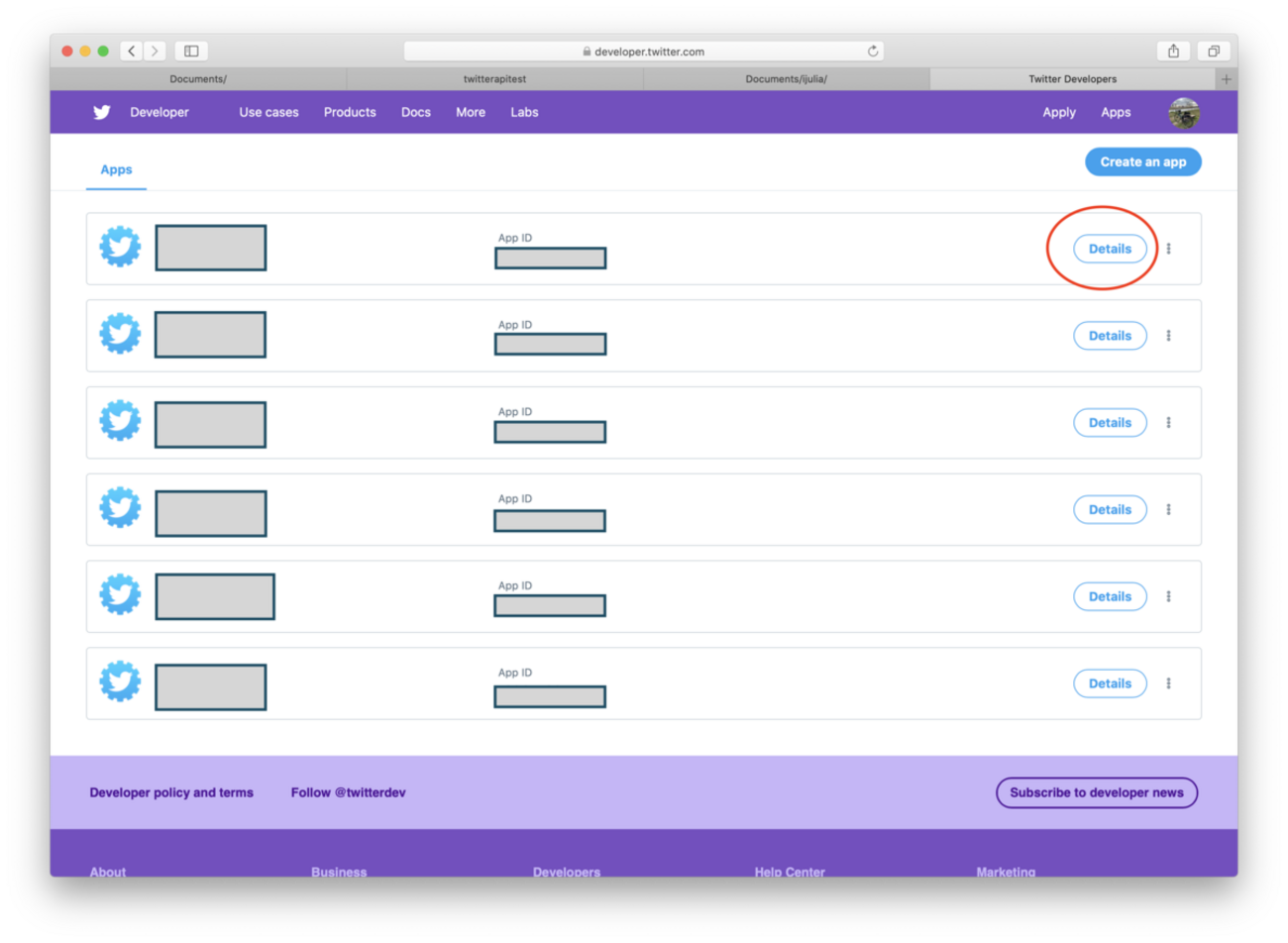Open the Products menu
Image resolution: width=1288 pixels, height=943 pixels.
(350, 112)
